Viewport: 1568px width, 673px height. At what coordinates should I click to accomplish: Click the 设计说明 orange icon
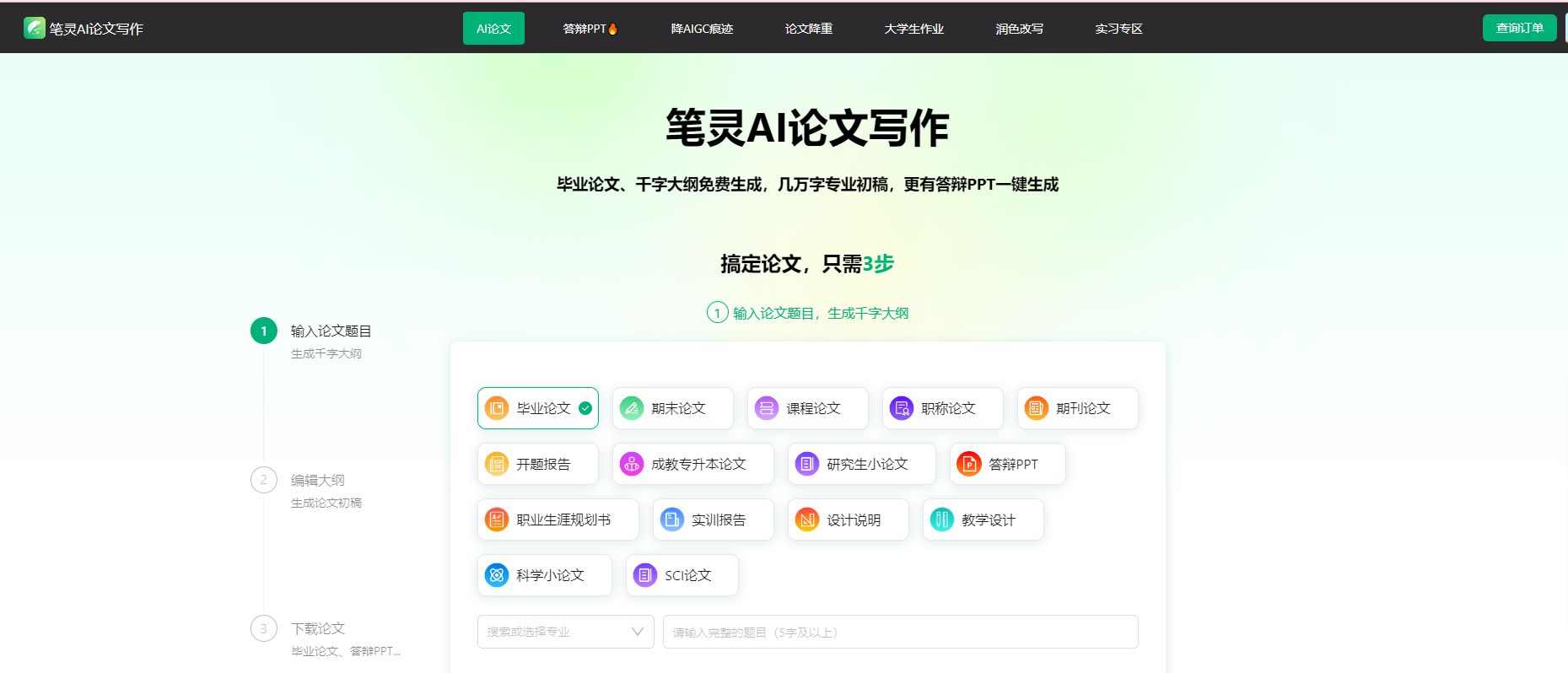[807, 520]
